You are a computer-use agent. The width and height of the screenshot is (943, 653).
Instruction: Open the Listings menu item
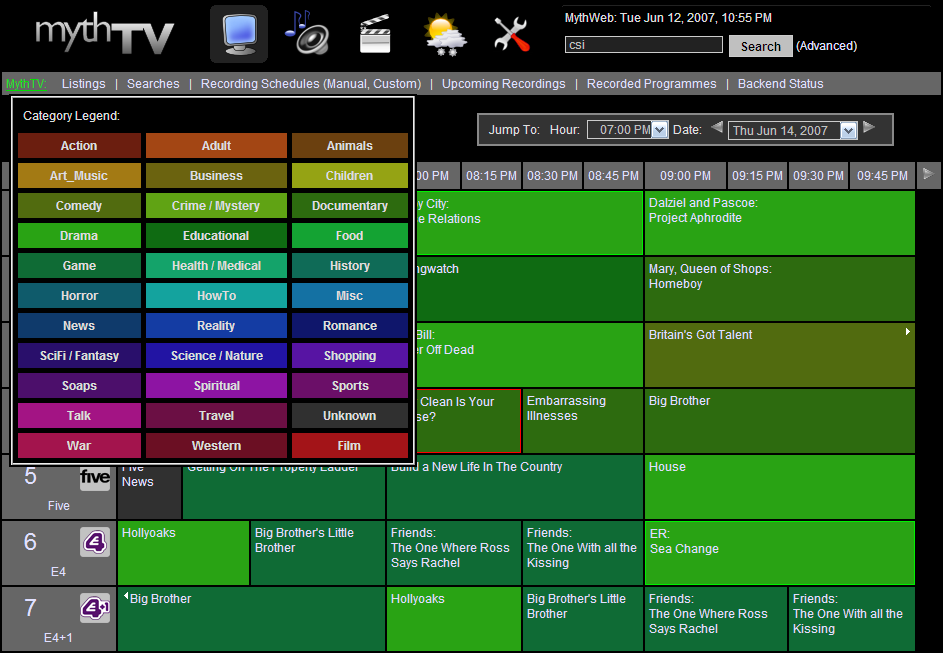pyautogui.click(x=84, y=84)
